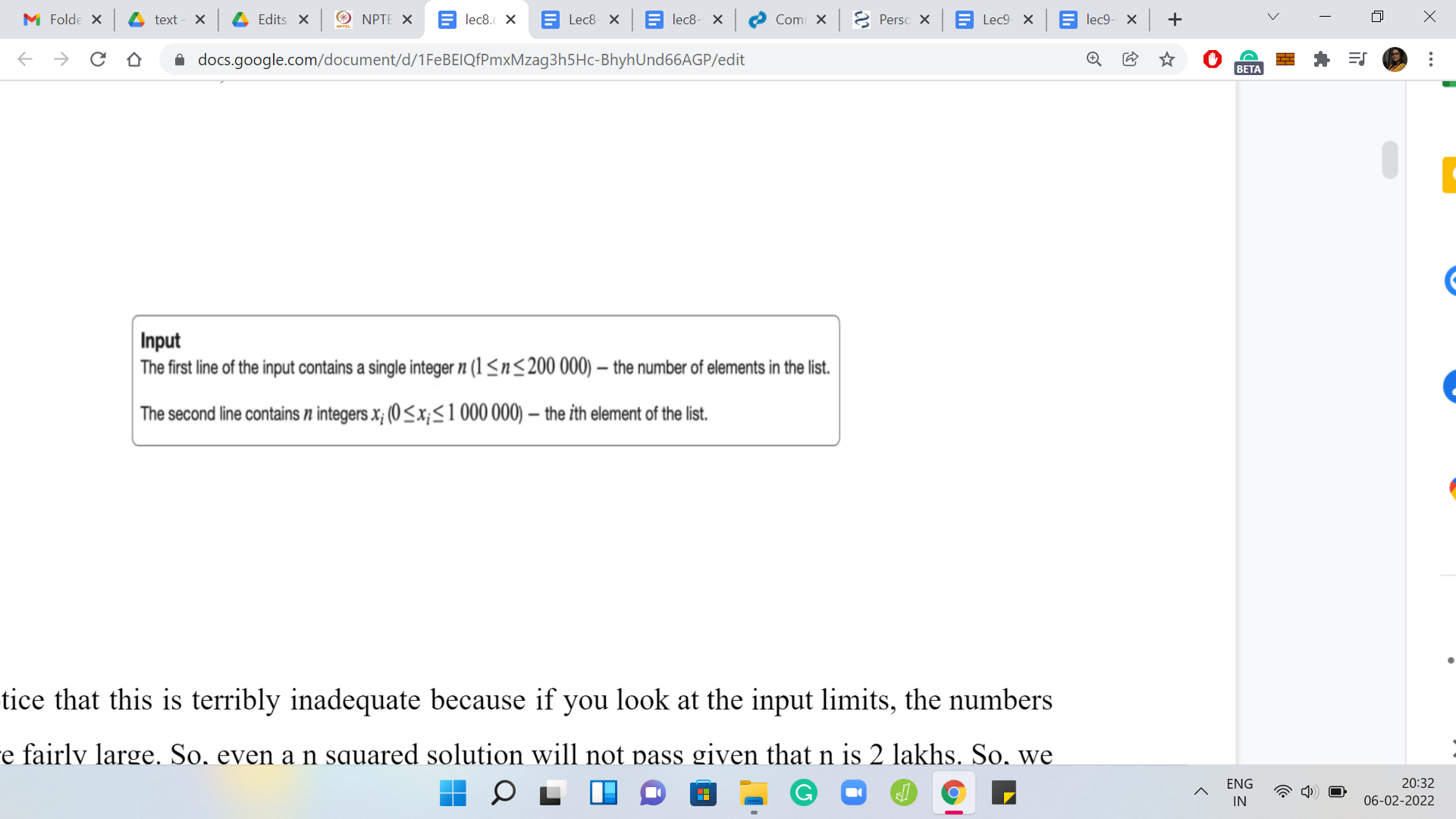This screenshot has height=819, width=1456.
Task: Open the page zoom magnifier icon
Action: click(x=1094, y=59)
